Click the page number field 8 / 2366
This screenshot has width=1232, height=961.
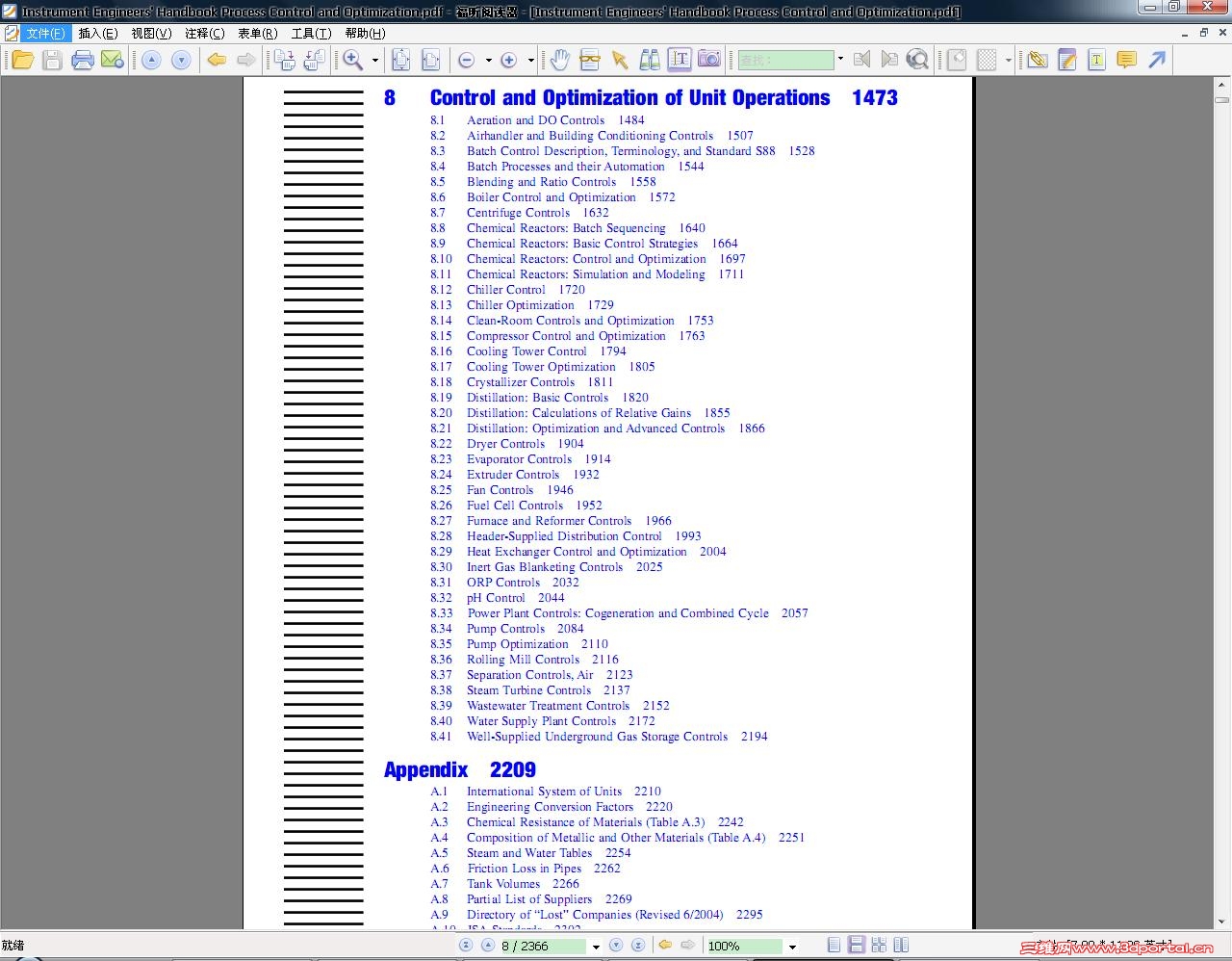tap(543, 947)
